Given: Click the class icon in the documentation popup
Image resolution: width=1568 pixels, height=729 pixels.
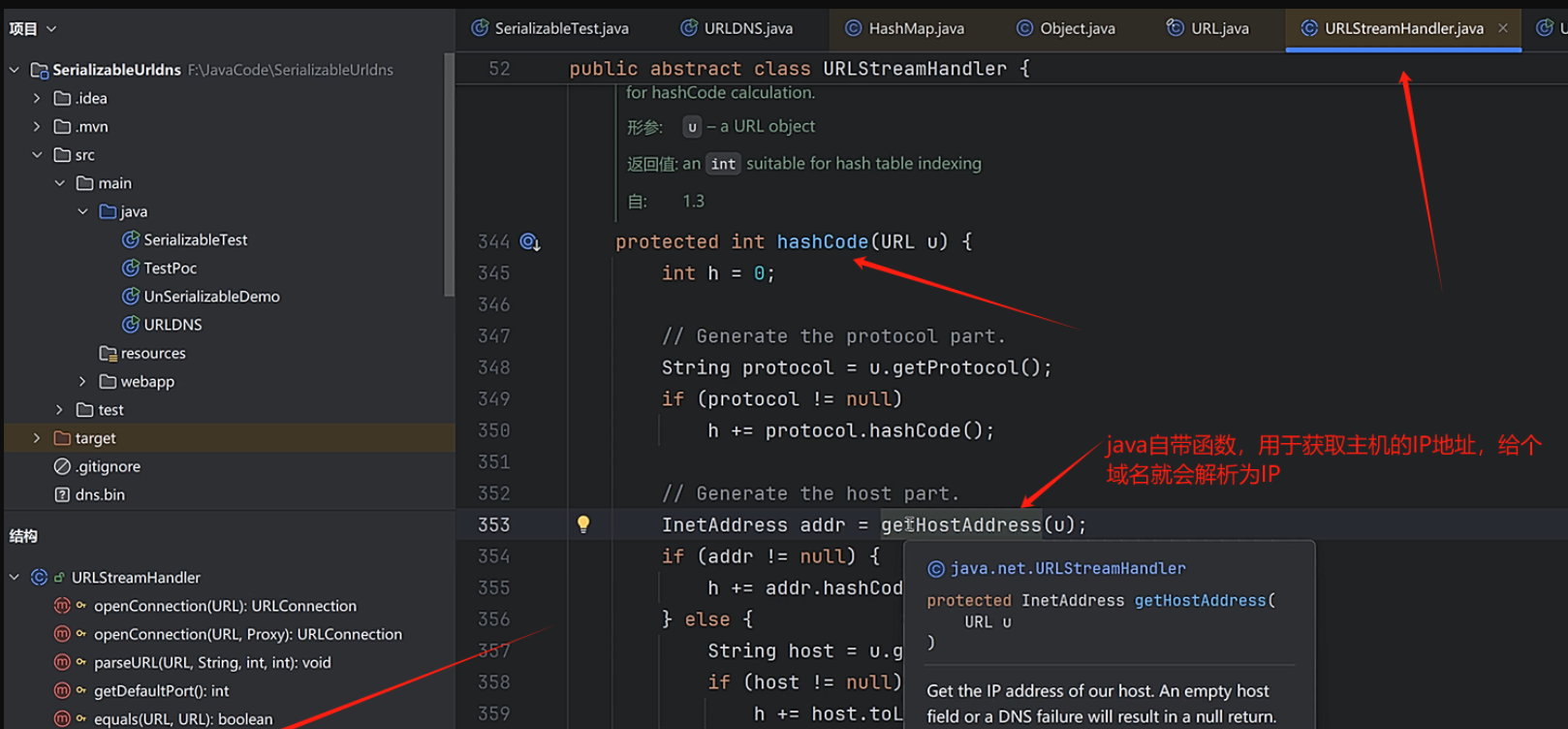Looking at the screenshot, I should click(936, 569).
